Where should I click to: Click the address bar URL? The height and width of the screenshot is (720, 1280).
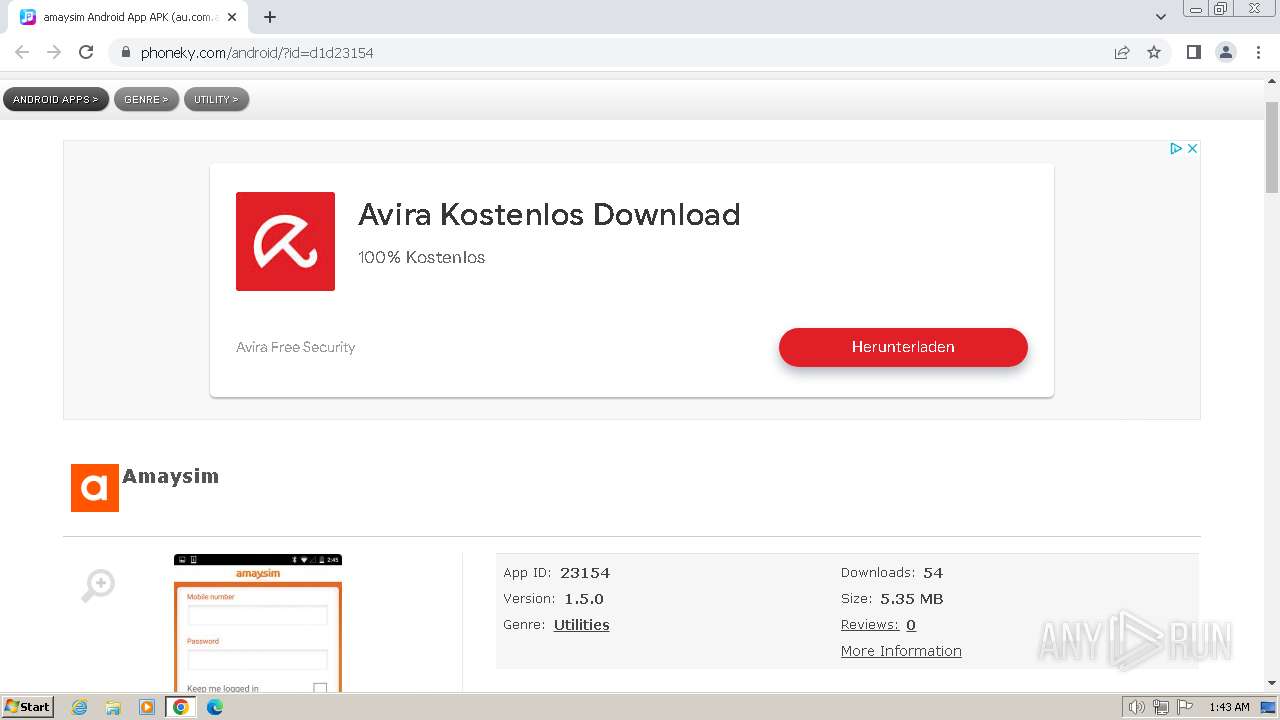(257, 53)
